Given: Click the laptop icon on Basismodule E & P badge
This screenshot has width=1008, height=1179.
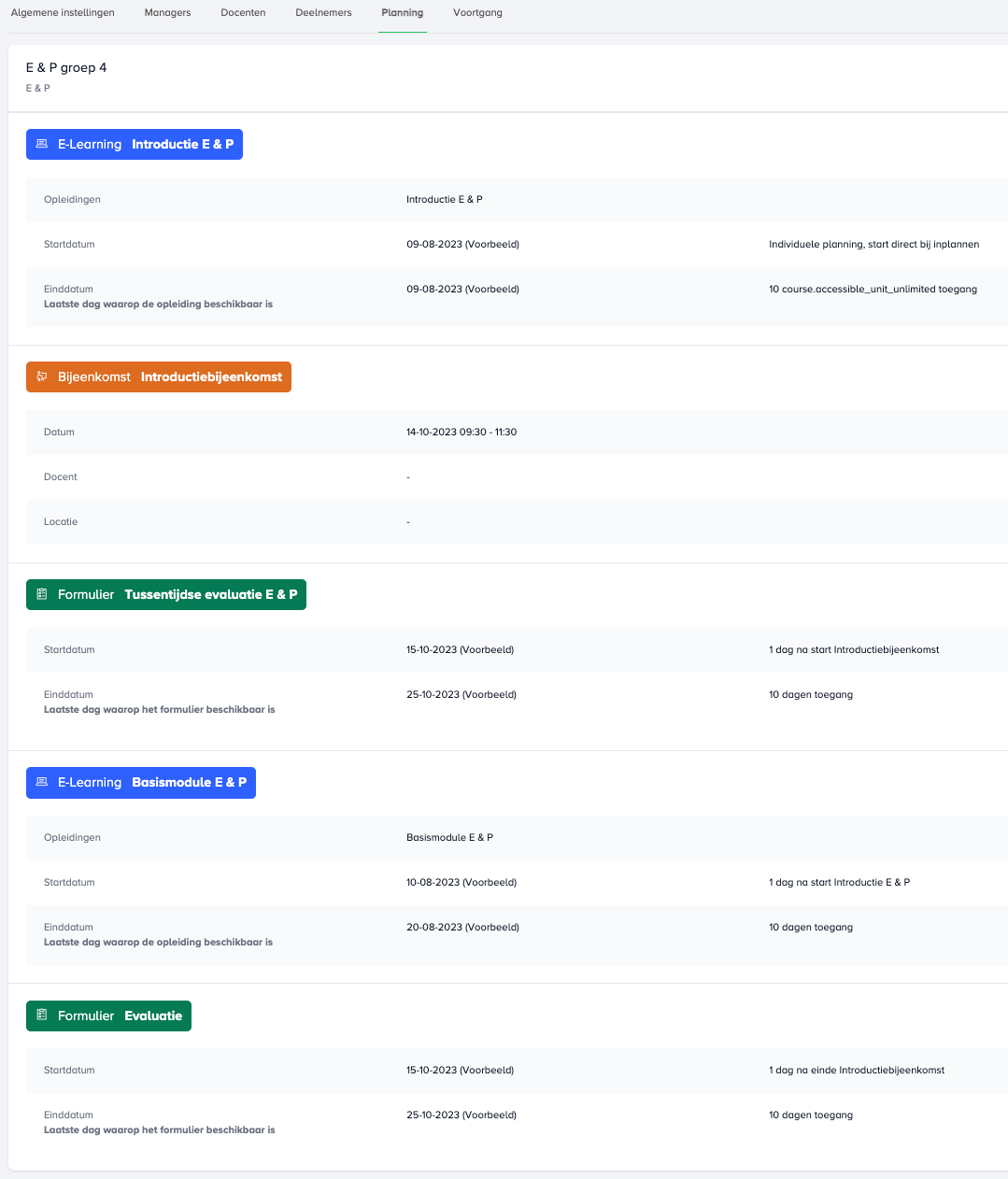Looking at the screenshot, I should tap(42, 783).
